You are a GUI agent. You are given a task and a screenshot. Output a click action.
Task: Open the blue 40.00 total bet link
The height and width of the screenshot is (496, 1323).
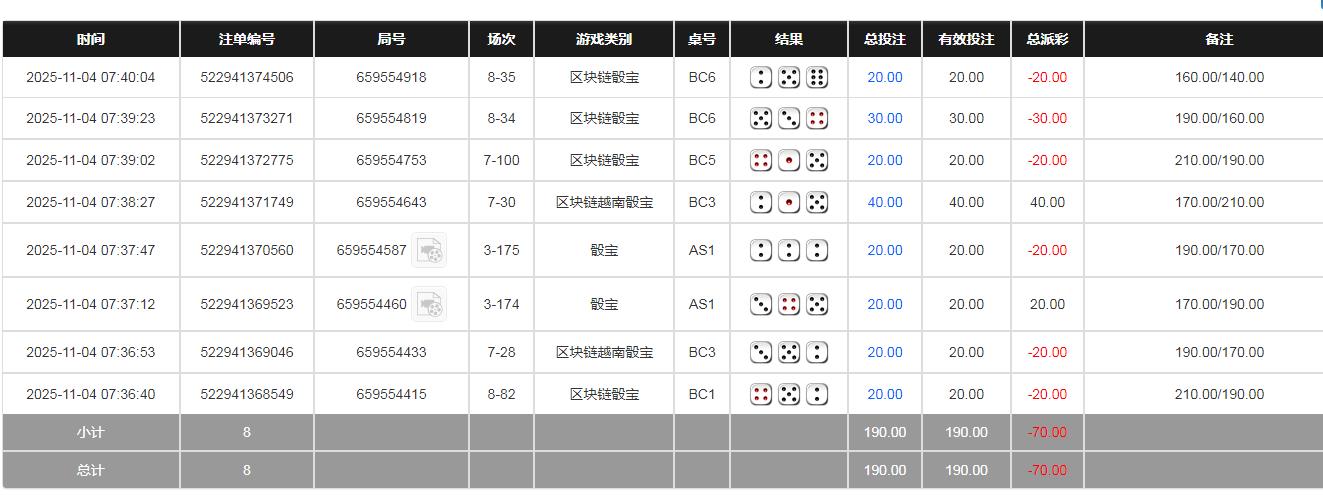click(884, 202)
